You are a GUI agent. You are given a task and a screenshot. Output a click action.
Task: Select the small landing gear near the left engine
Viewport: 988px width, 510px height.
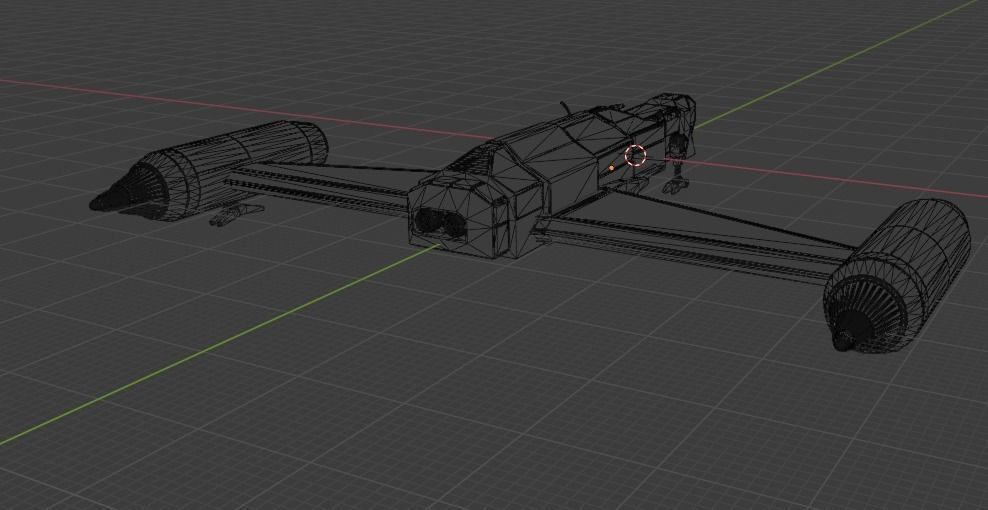click(x=235, y=214)
